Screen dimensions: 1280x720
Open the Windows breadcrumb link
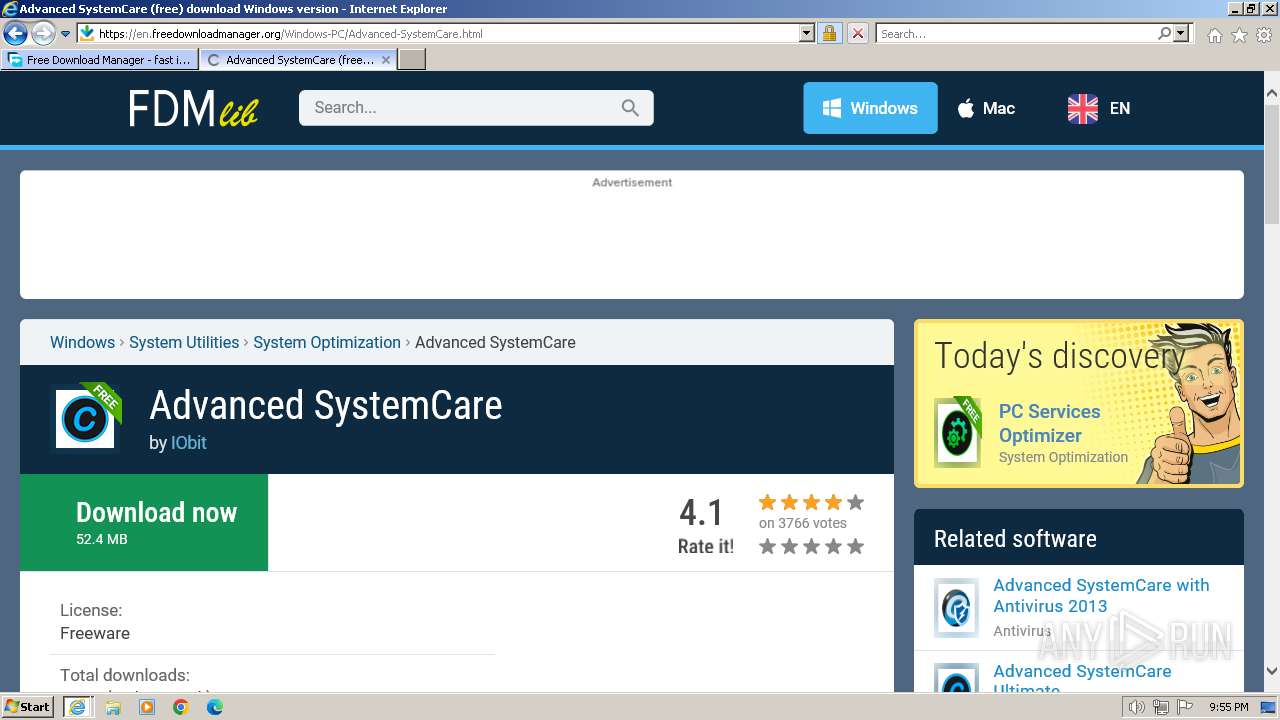point(82,342)
